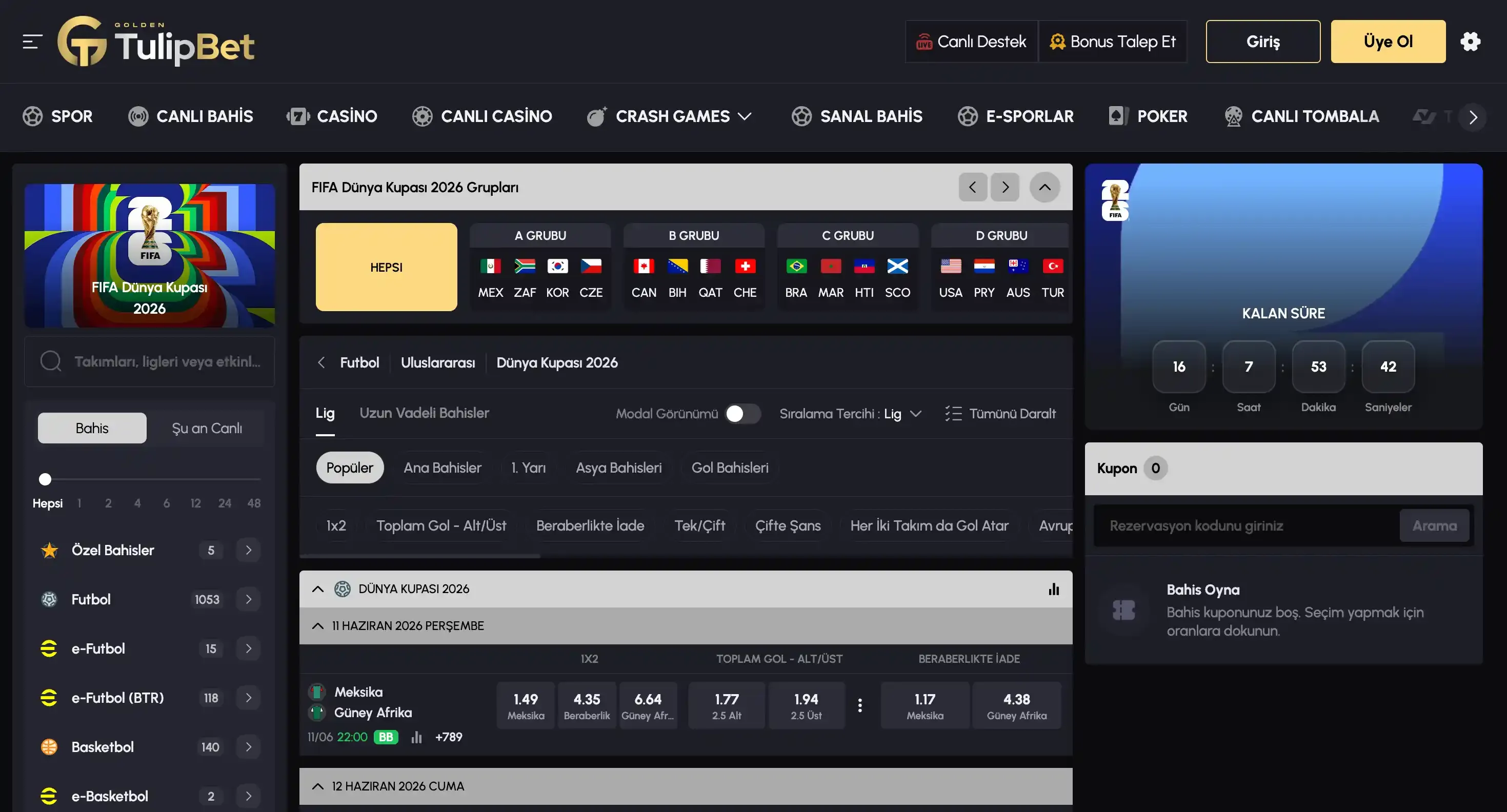This screenshot has height=812, width=1507.
Task: Open the hamburger side menu
Action: click(32, 42)
